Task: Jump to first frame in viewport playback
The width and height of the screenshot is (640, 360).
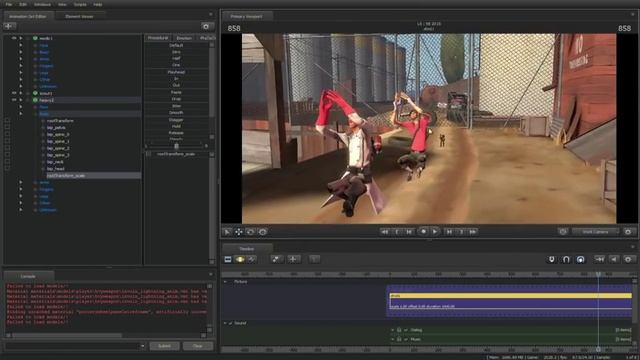Action: (x=384, y=232)
